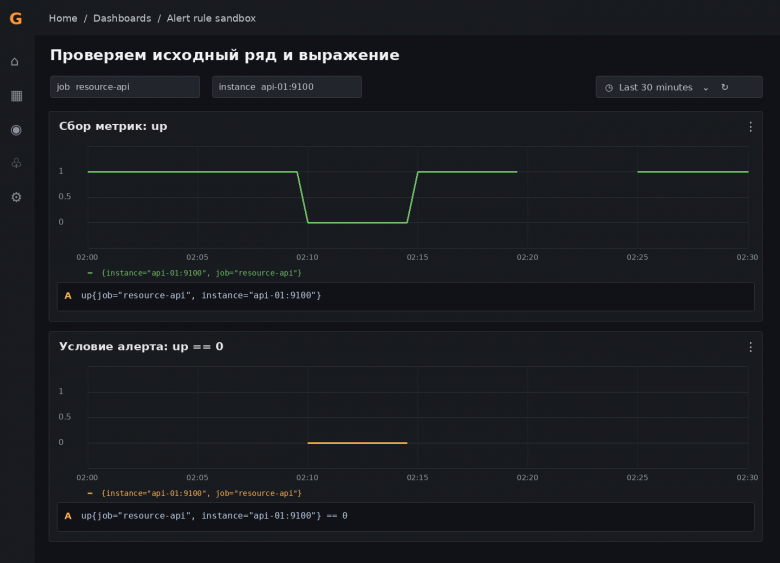Open the job variable dropdown
Viewport: 780px width, 563px height.
click(x=125, y=87)
